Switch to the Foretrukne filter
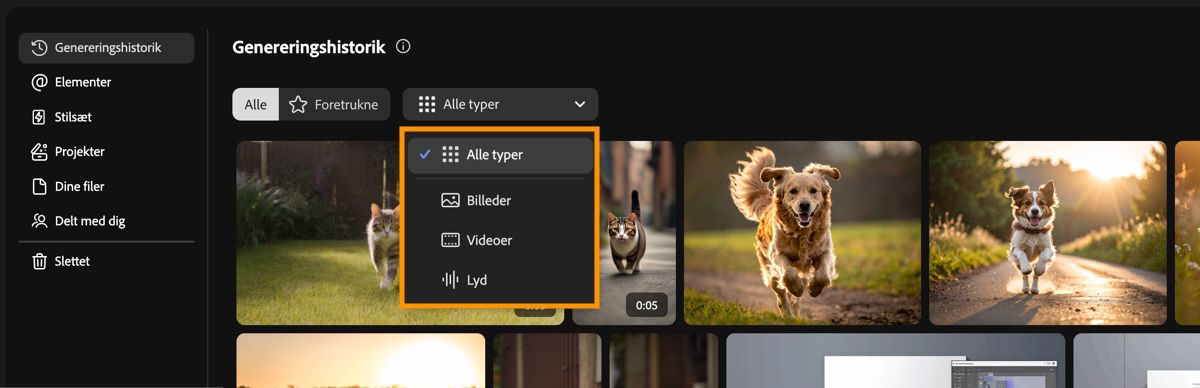1200x388 pixels. pyautogui.click(x=334, y=104)
